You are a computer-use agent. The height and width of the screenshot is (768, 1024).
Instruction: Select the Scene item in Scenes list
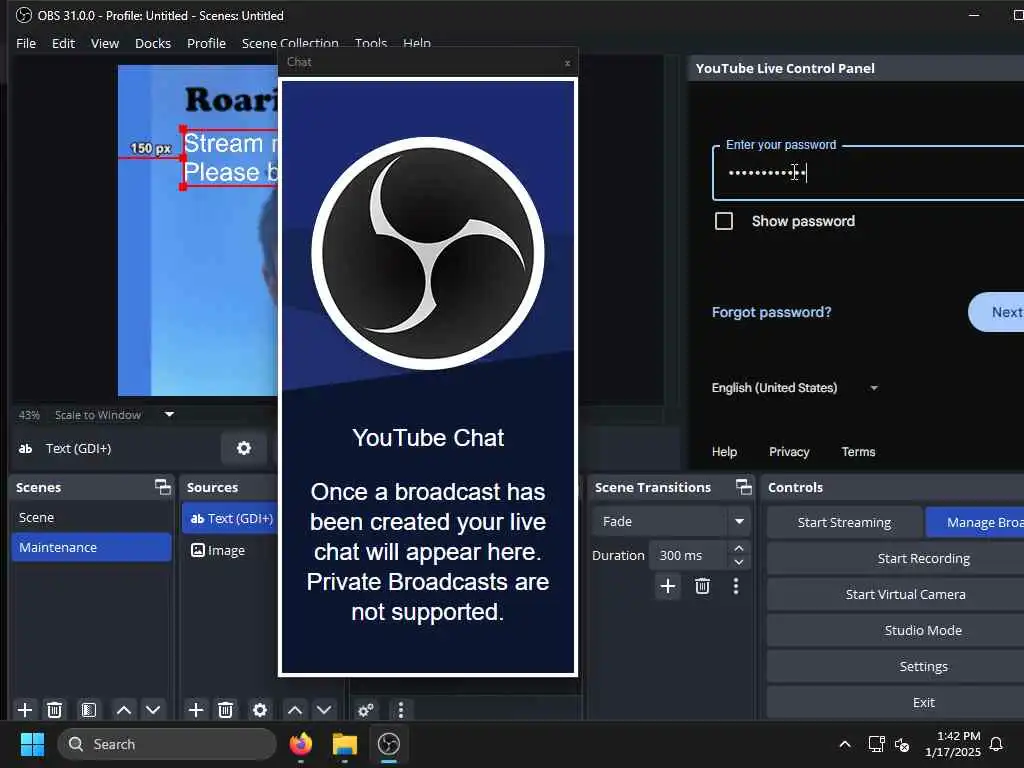click(x=91, y=517)
